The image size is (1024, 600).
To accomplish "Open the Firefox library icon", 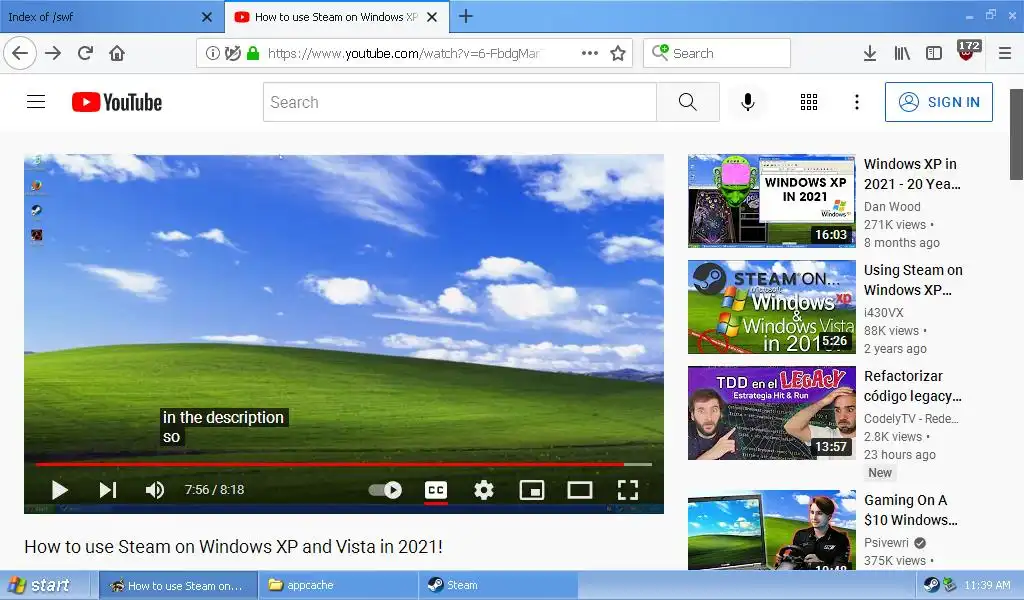I will tap(902, 53).
